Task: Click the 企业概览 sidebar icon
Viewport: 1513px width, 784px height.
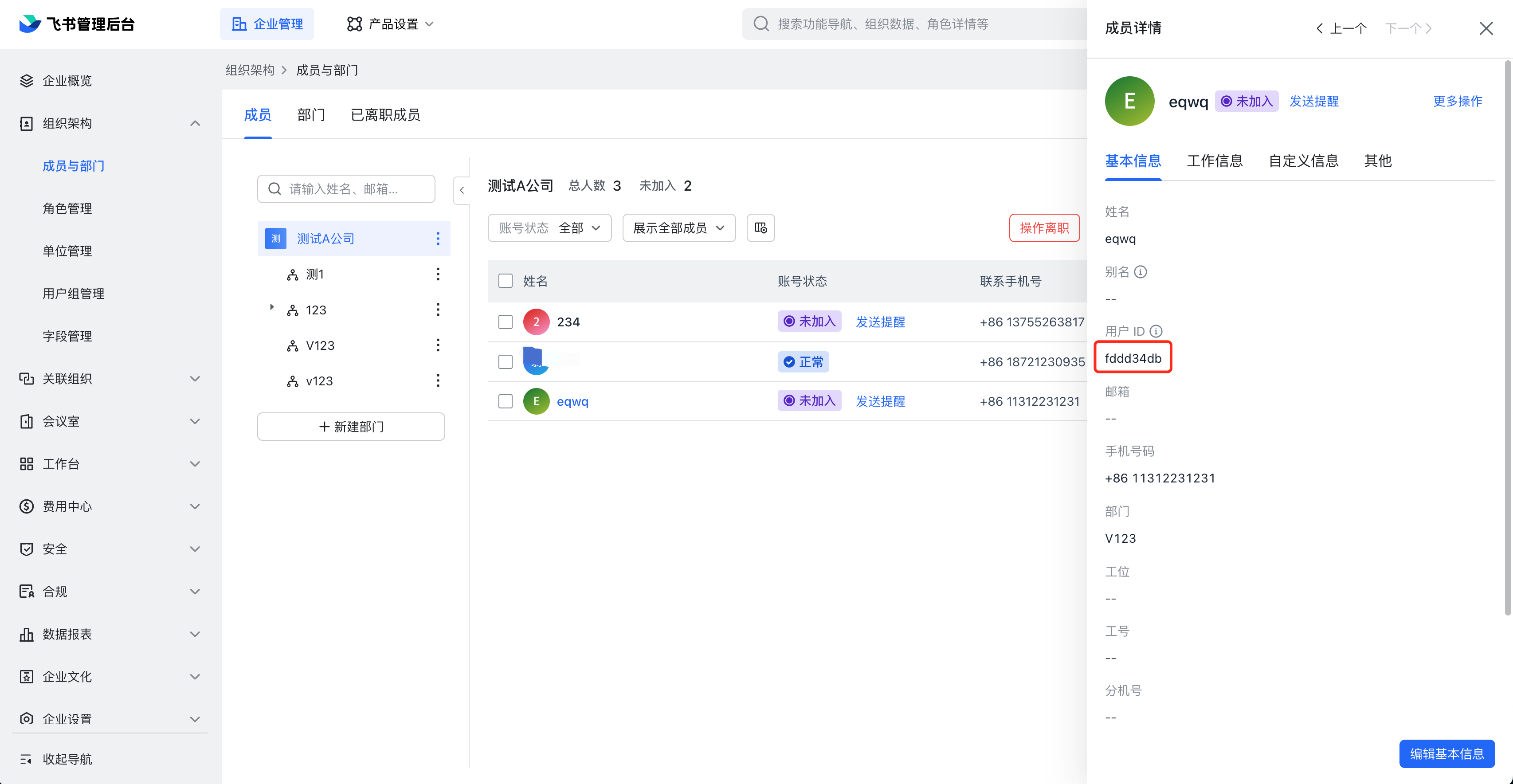Action: pyautogui.click(x=27, y=80)
